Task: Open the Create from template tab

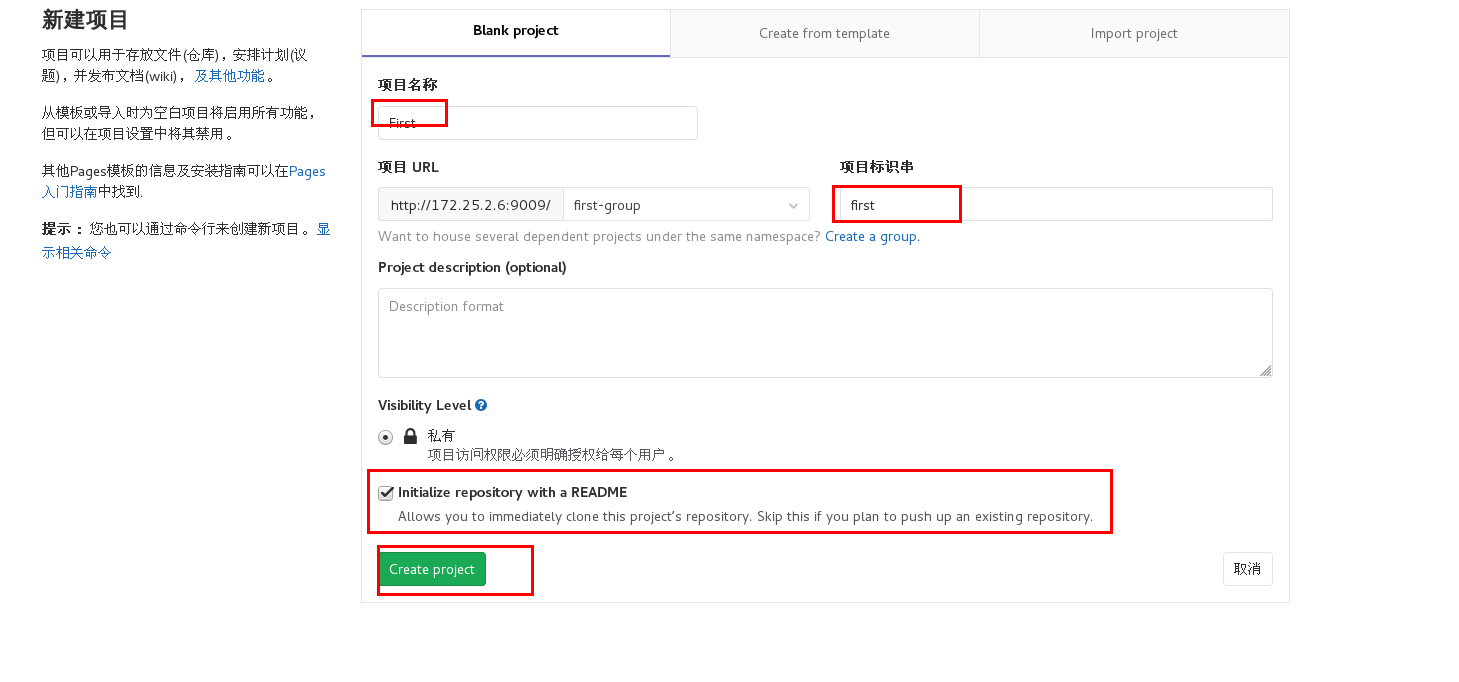Action: pyautogui.click(x=824, y=33)
